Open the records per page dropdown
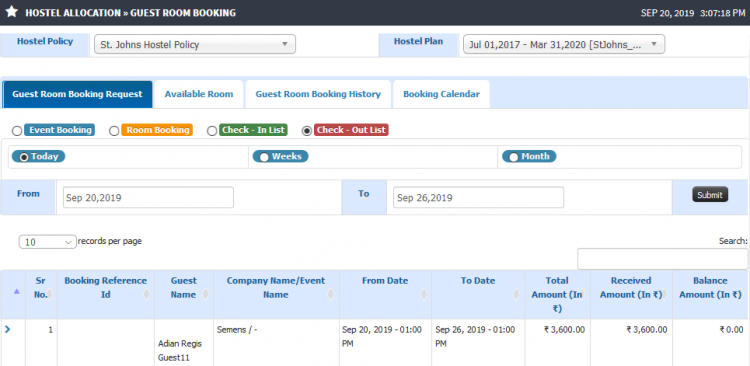The height and width of the screenshot is (366, 750). [47, 242]
